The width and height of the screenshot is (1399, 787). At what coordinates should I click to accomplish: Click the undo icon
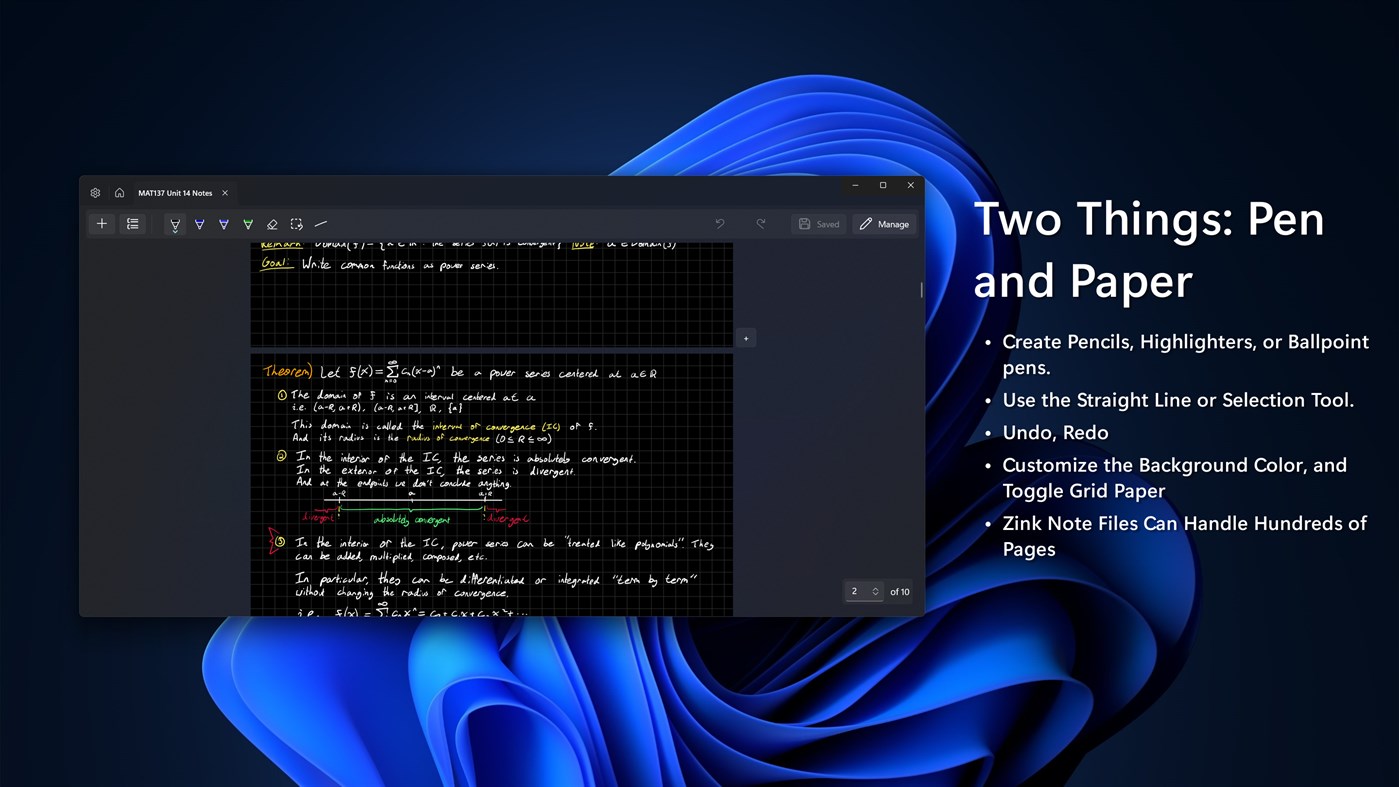719,223
